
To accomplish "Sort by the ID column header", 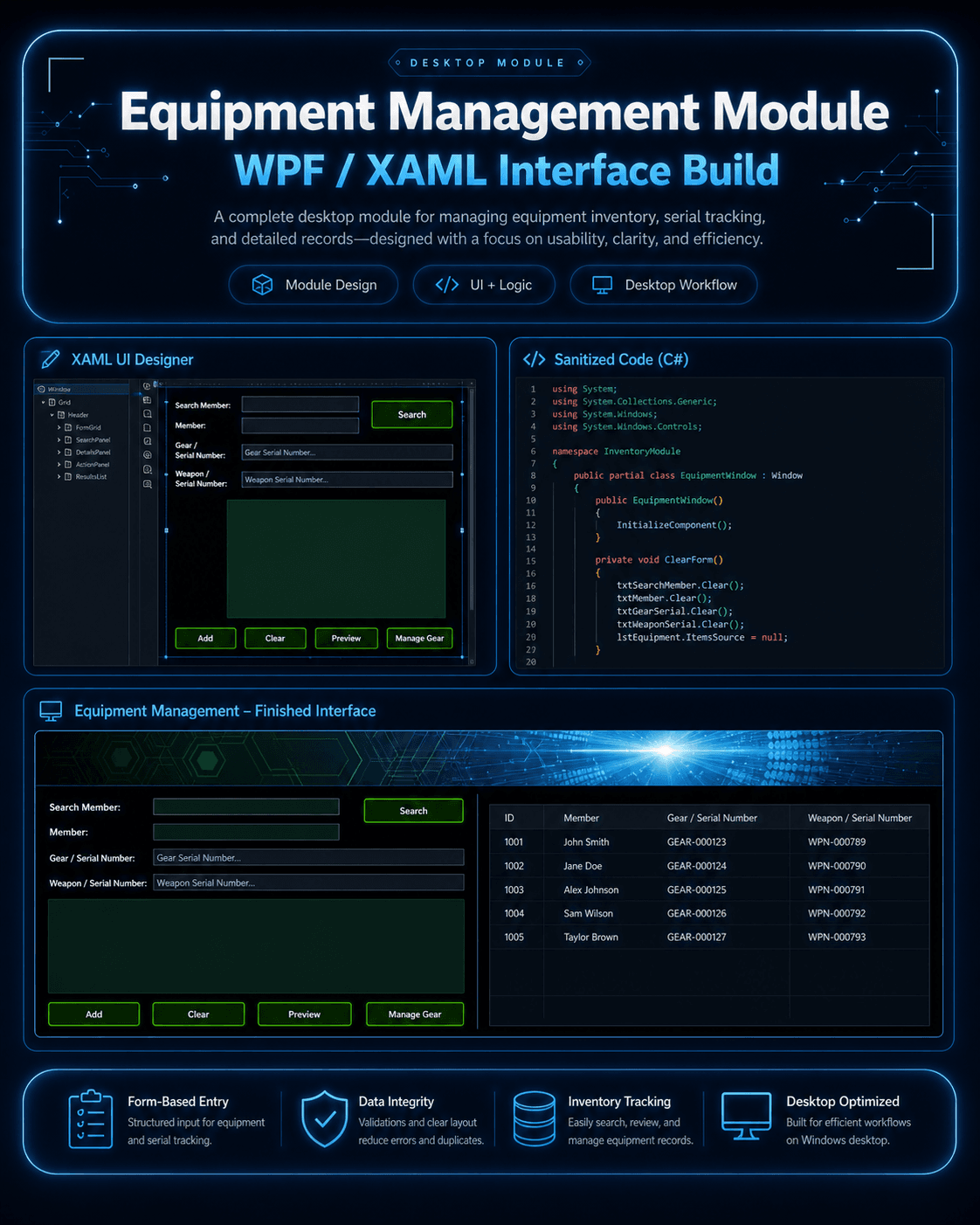I will tap(509, 818).
